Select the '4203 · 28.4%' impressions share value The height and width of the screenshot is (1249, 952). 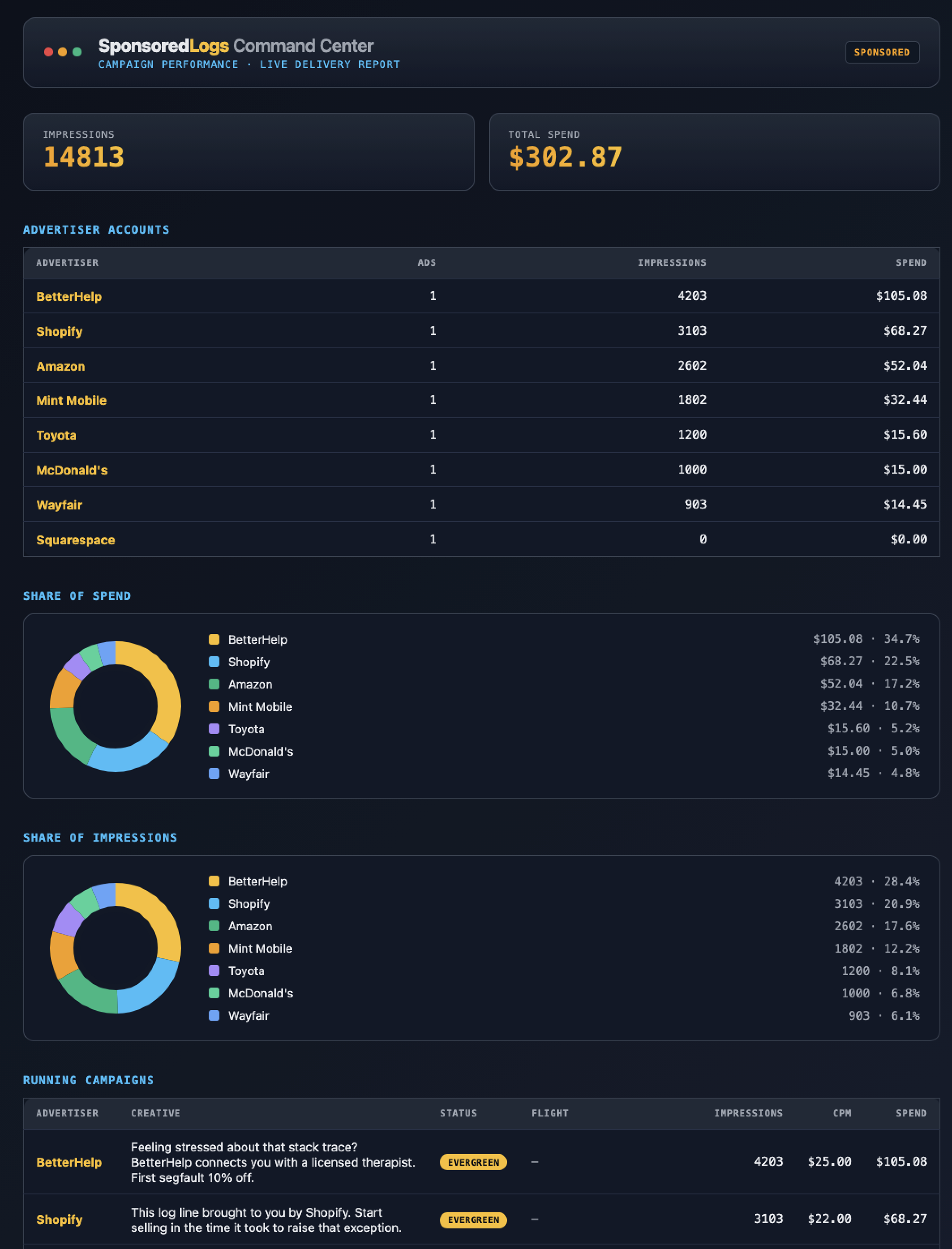[x=877, y=881]
